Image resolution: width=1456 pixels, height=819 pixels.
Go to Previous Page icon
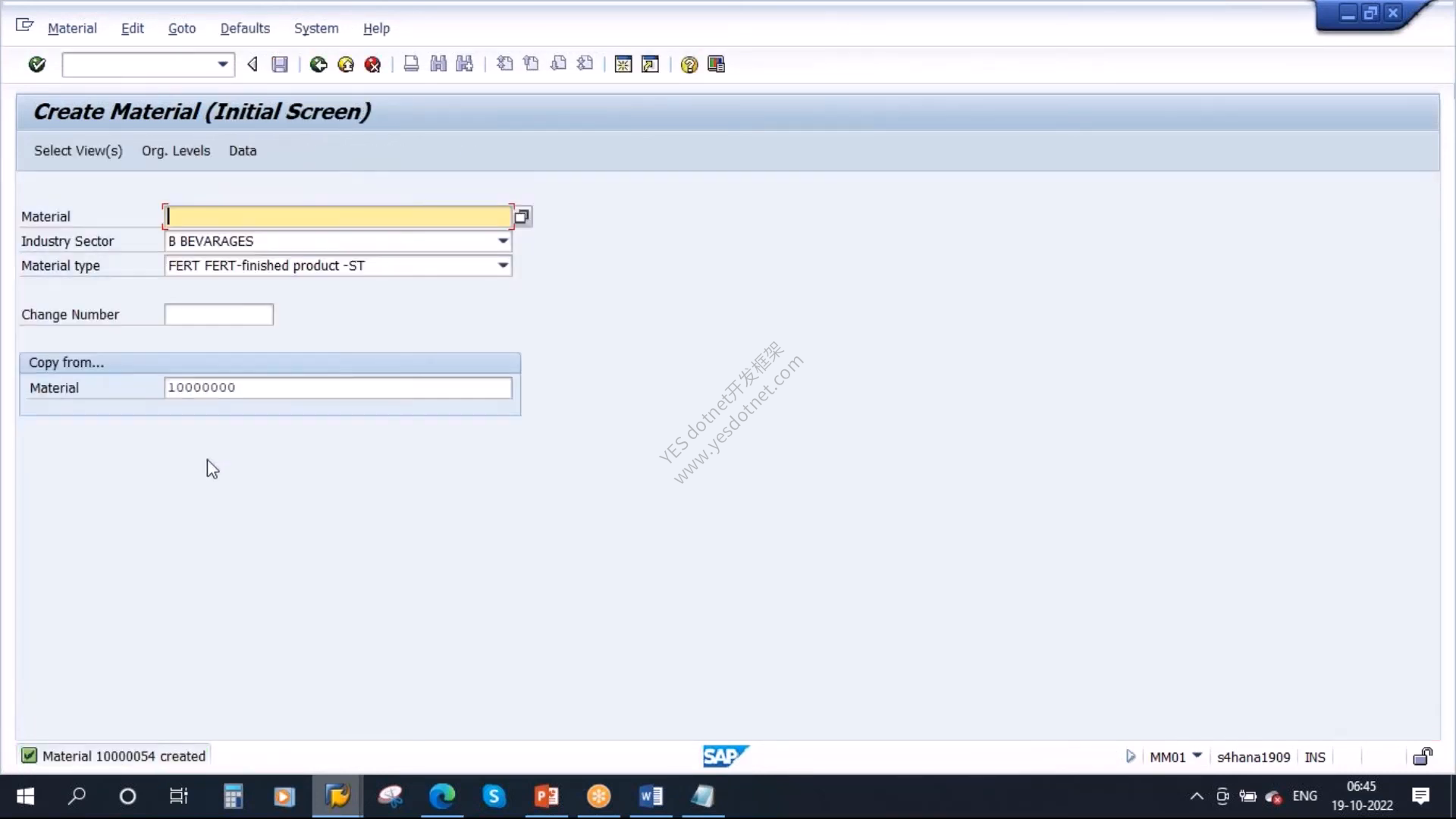point(531,64)
